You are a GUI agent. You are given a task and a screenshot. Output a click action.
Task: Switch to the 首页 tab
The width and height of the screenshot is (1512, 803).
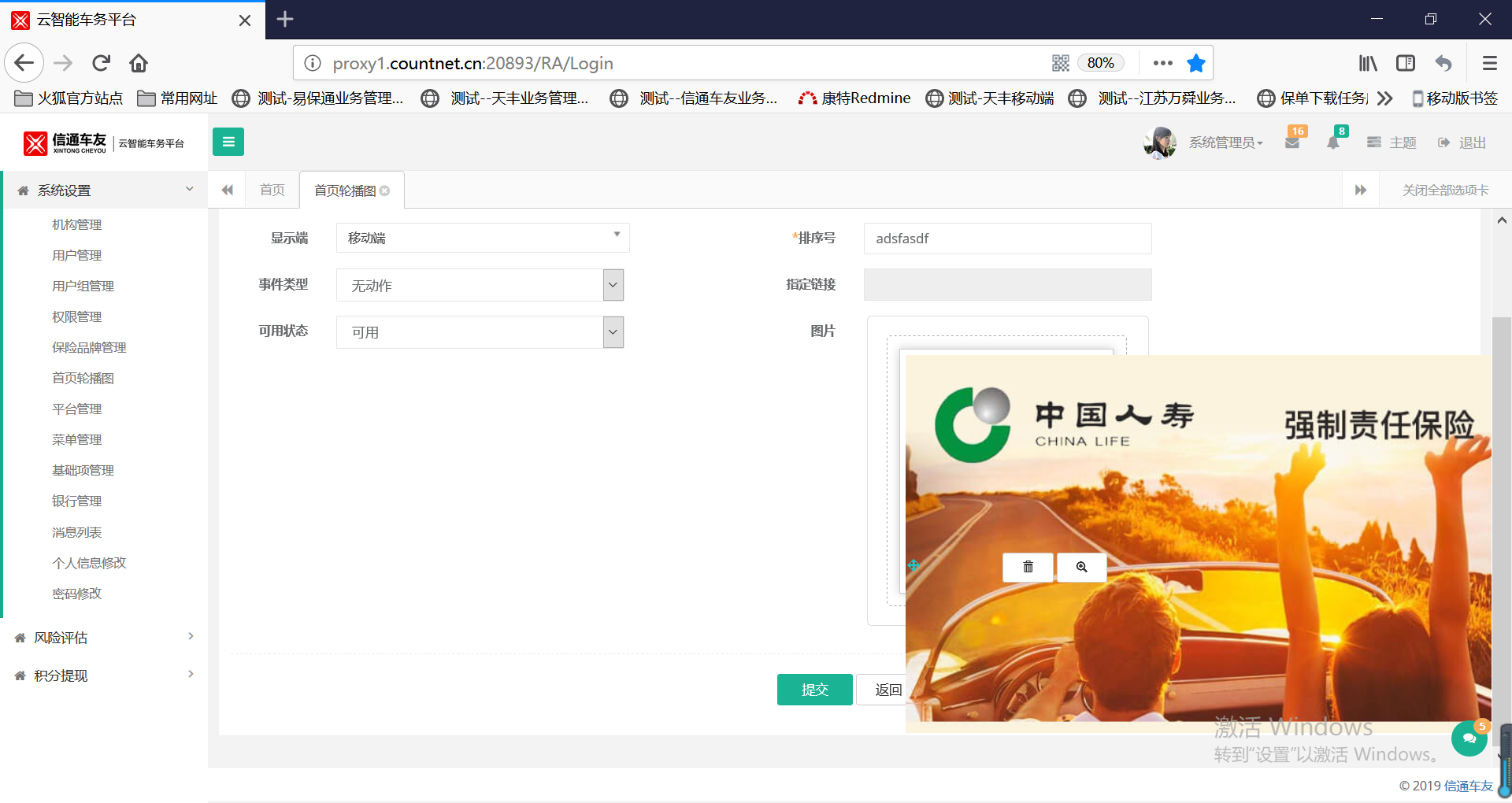(x=272, y=190)
